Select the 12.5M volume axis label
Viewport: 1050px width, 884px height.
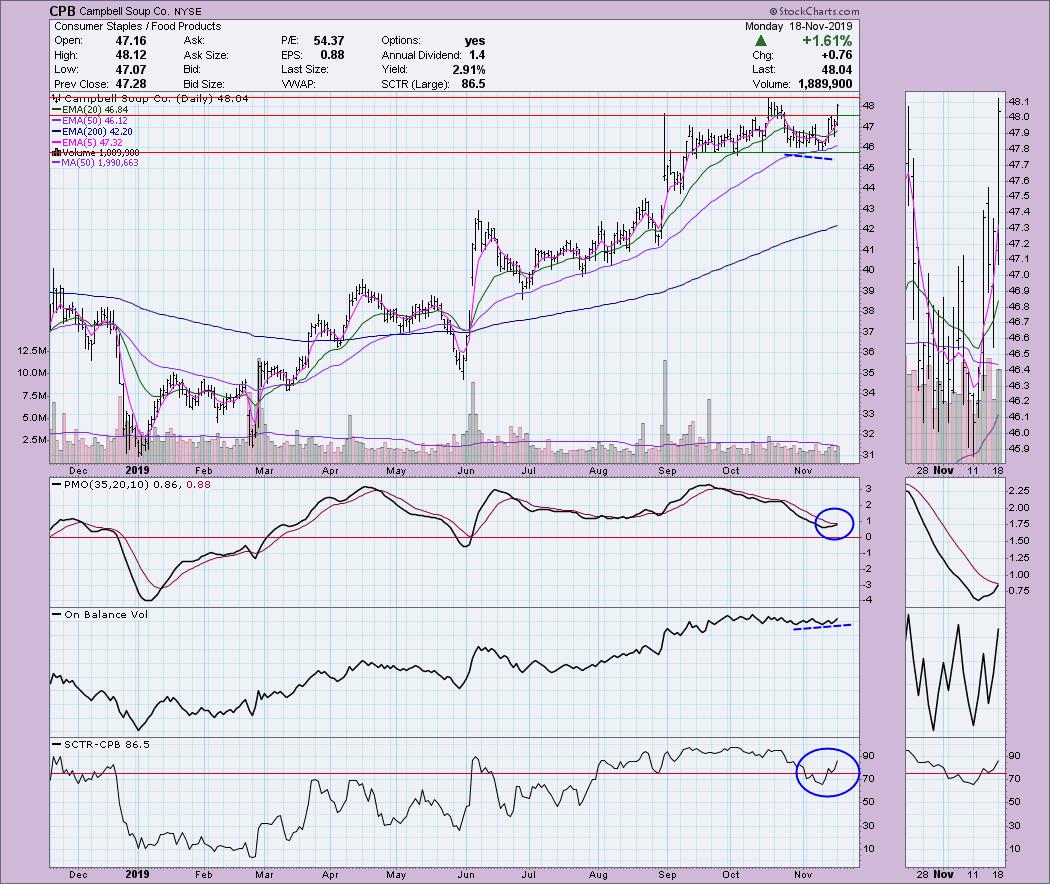coord(33,351)
